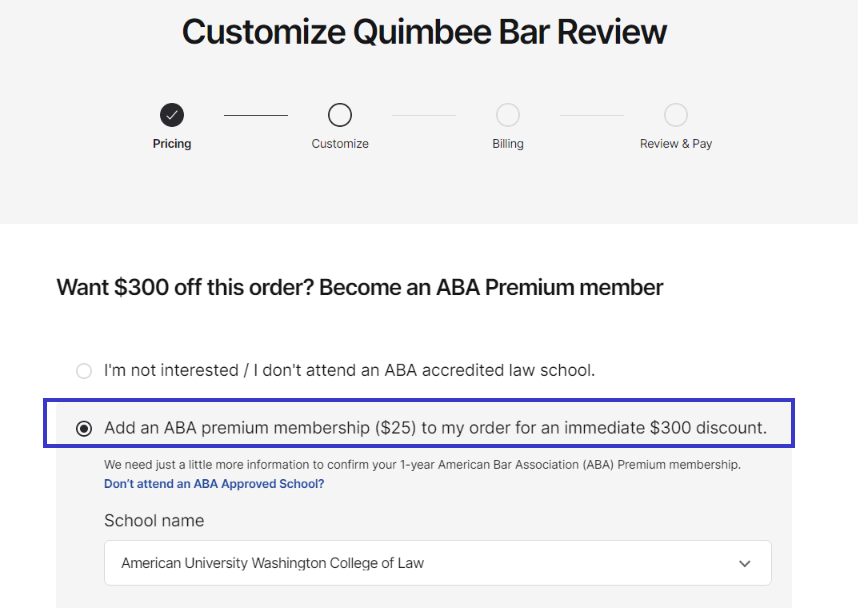Click the Customize step circle indicator
The width and height of the screenshot is (858, 608).
[340, 115]
